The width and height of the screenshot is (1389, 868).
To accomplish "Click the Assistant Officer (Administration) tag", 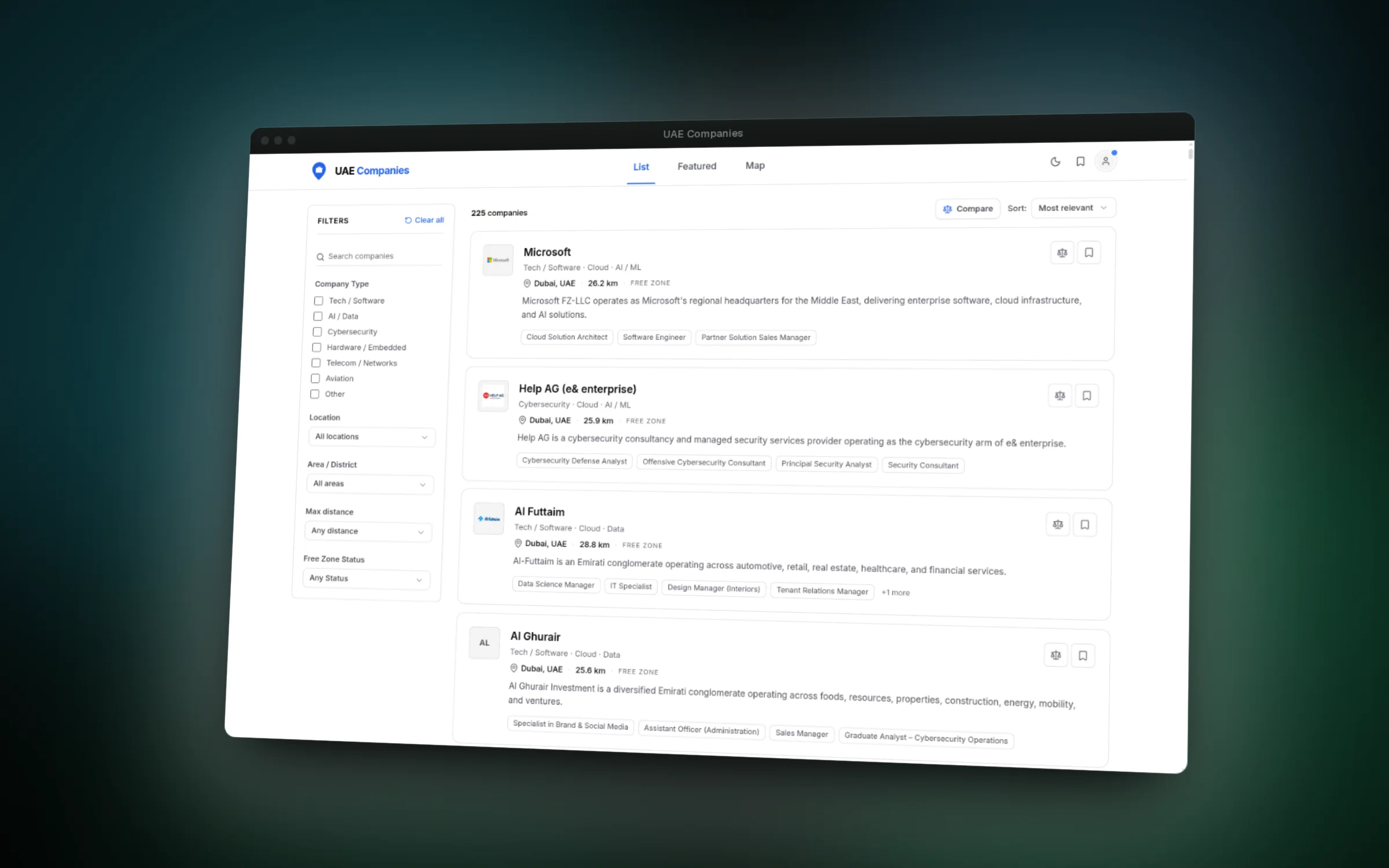I will tap(701, 730).
